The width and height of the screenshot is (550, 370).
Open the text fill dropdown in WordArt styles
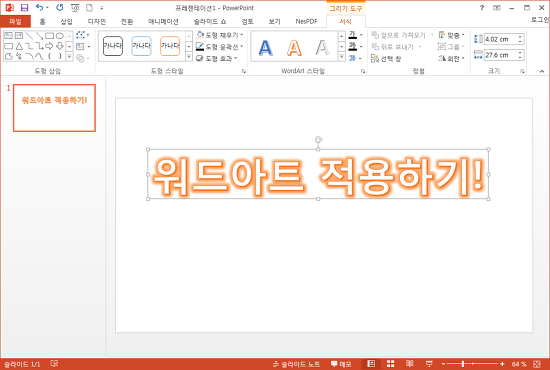(x=355, y=35)
